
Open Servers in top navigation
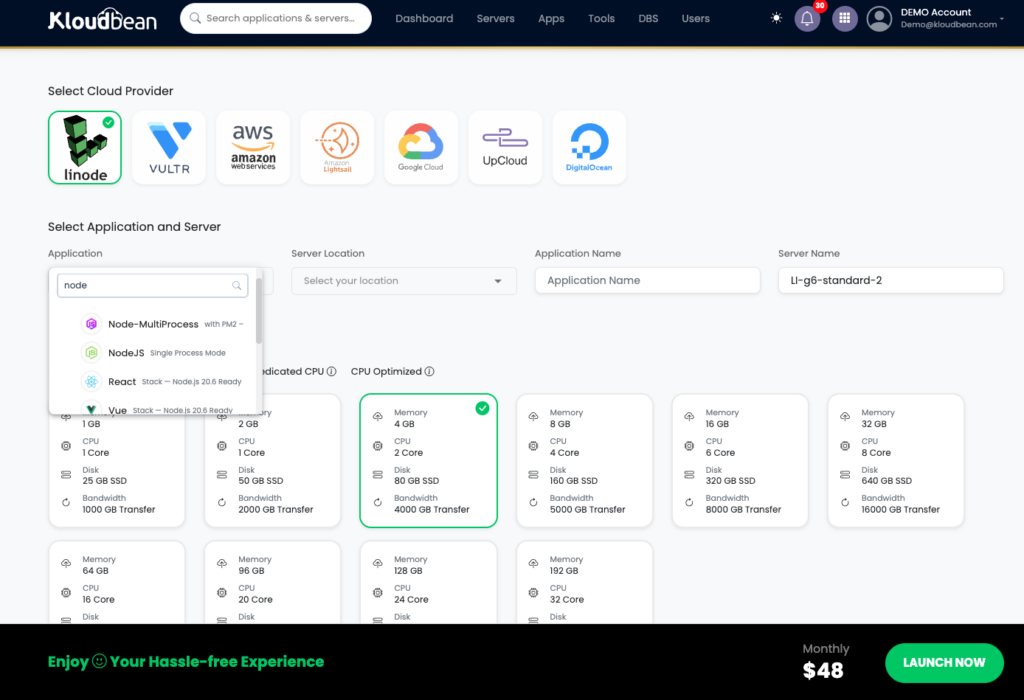tap(496, 18)
